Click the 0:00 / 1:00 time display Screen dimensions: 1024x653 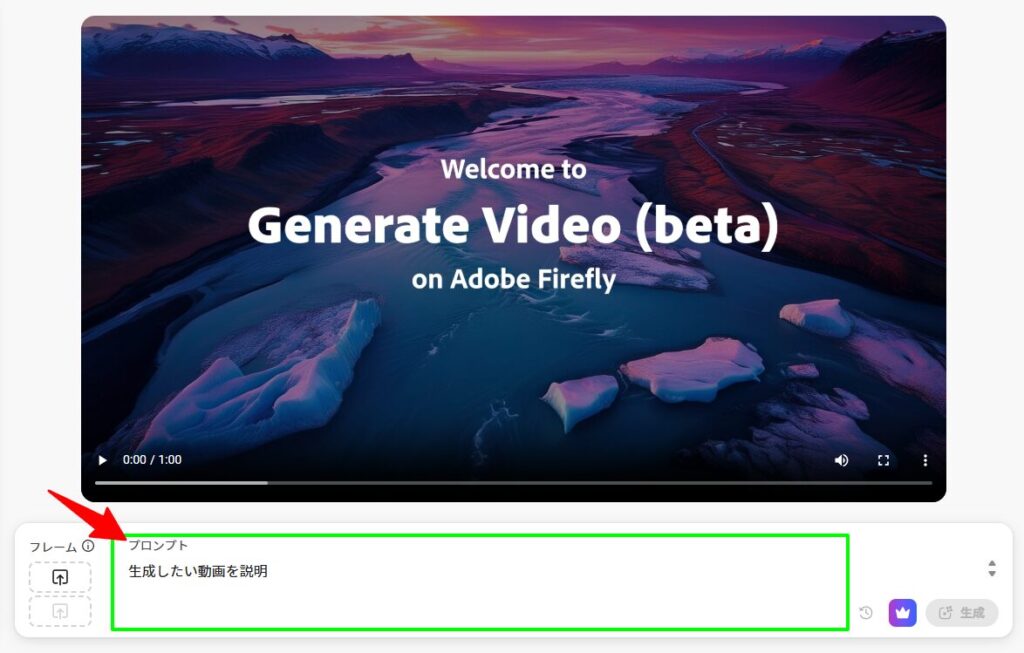click(x=152, y=460)
